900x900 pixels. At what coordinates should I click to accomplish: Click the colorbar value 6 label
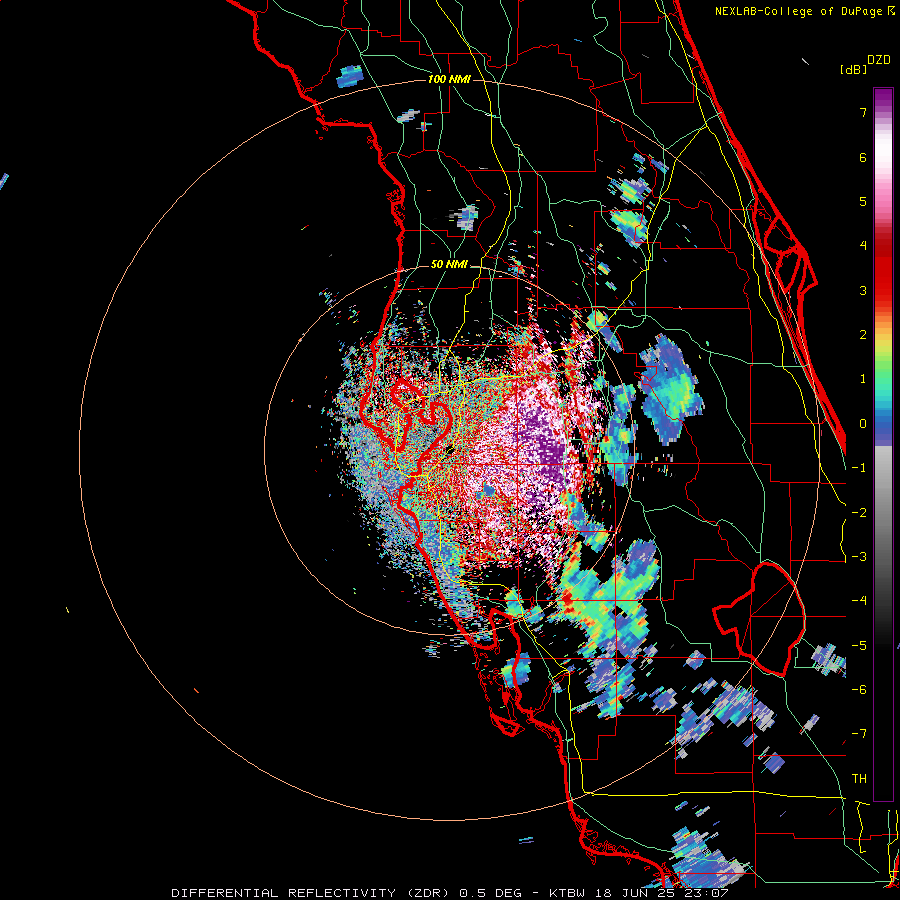863,157
